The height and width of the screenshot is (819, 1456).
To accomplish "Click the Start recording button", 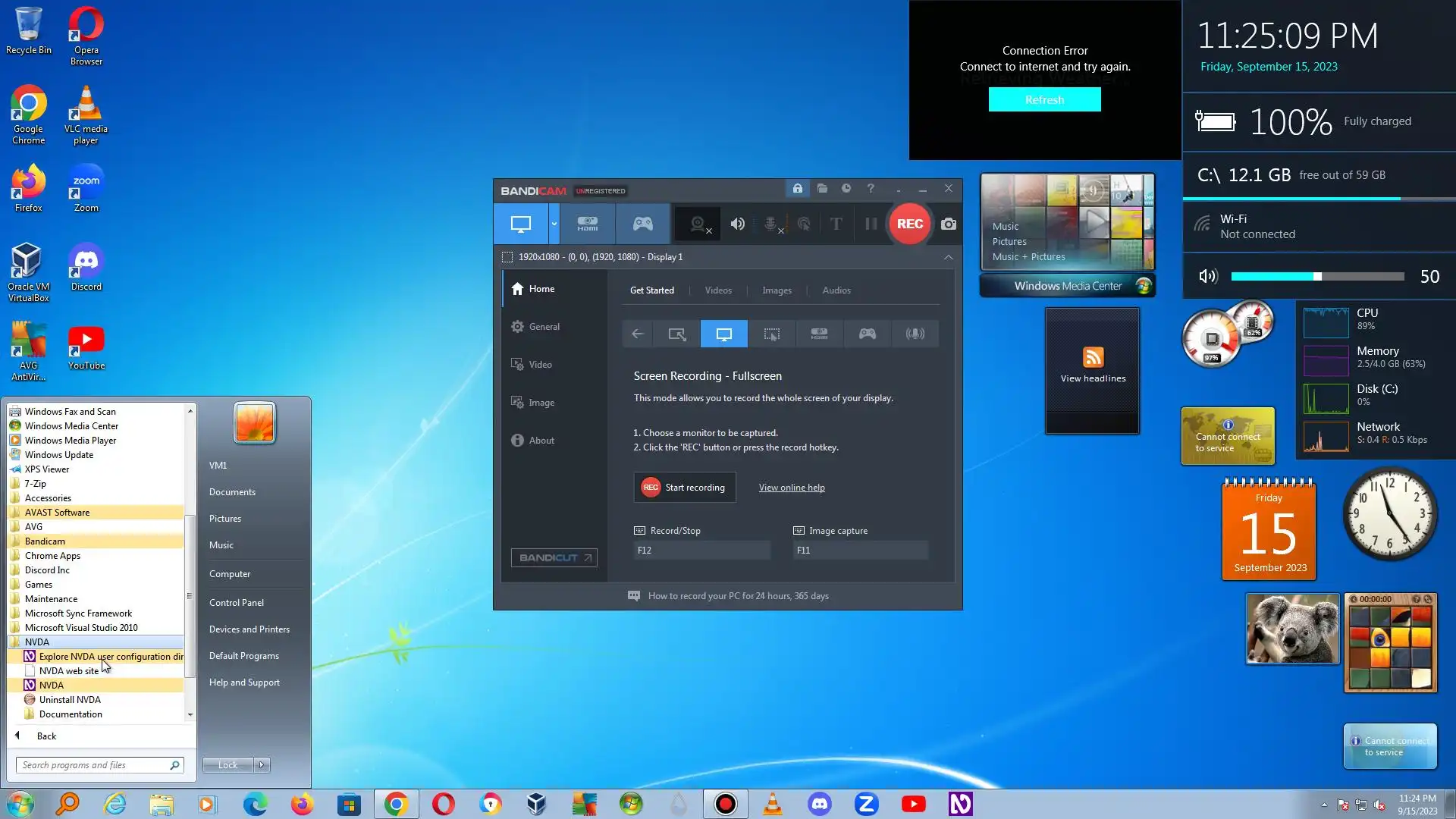I will pyautogui.click(x=684, y=488).
